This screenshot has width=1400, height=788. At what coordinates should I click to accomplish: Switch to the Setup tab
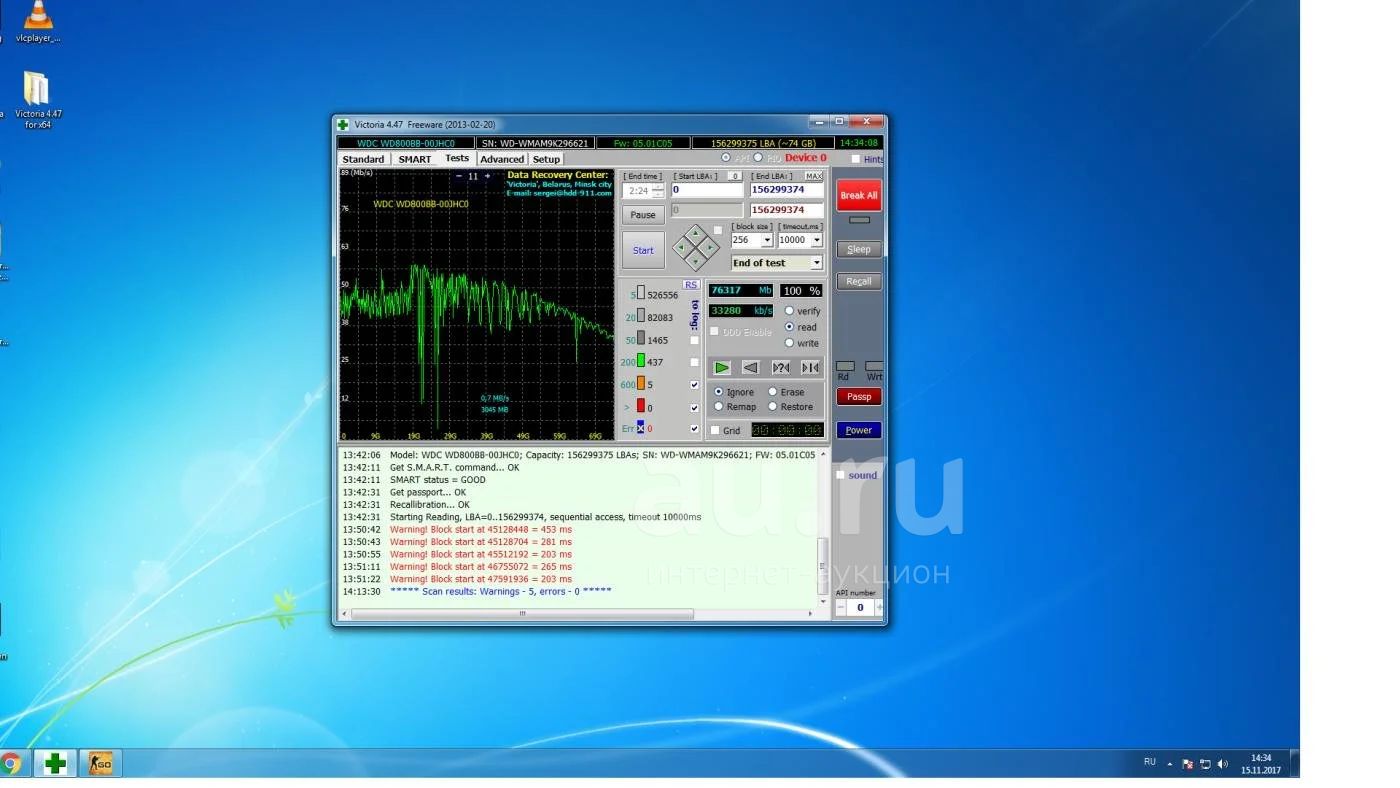546,159
